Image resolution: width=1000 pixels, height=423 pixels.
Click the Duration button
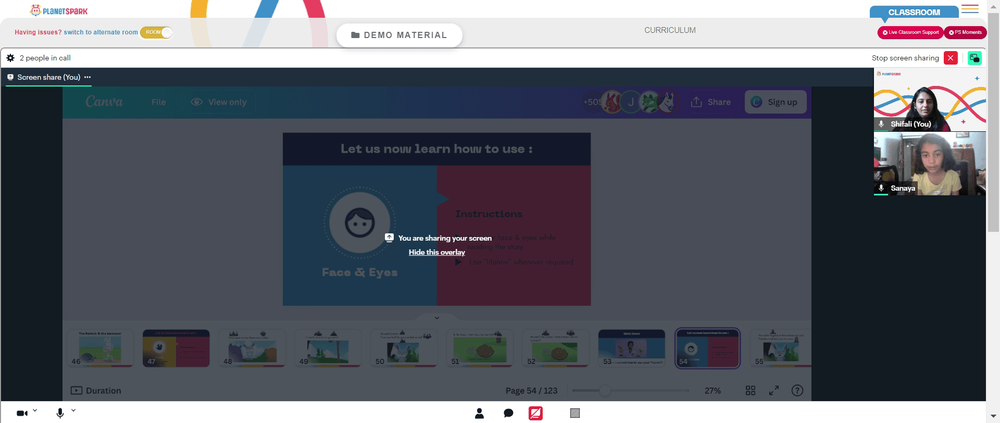click(96, 390)
